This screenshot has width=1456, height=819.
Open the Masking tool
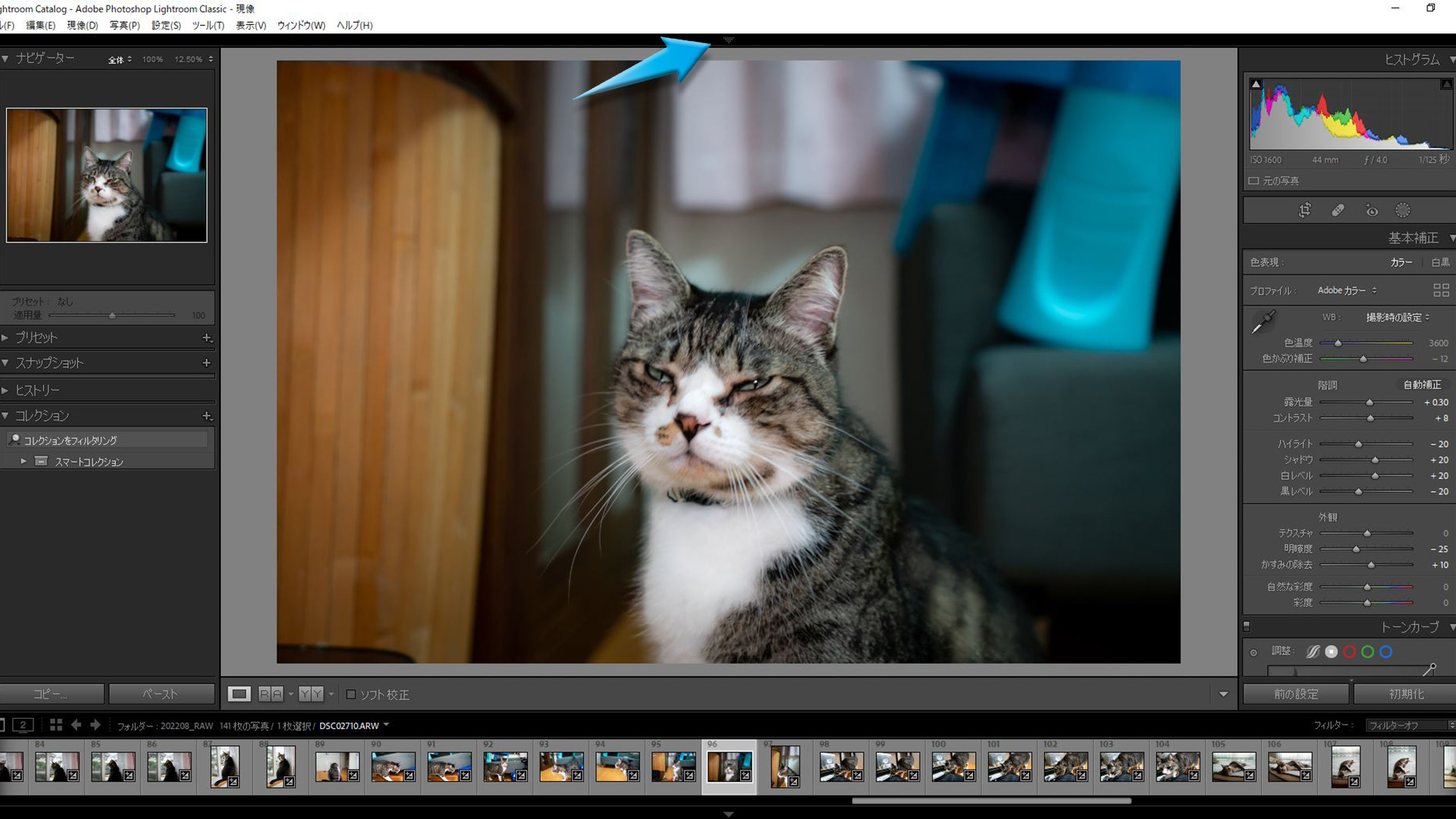point(1403,211)
